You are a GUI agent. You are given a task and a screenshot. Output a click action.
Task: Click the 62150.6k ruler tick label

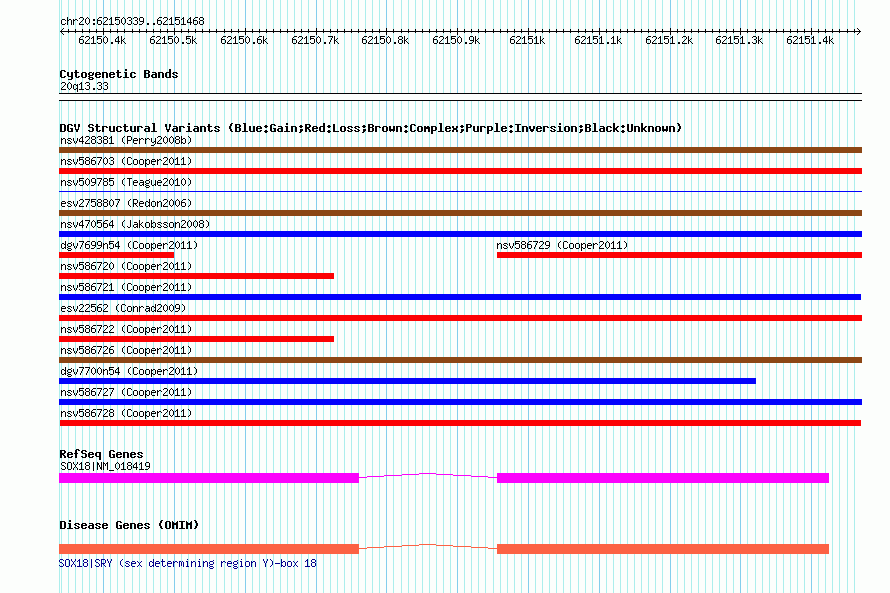click(244, 40)
